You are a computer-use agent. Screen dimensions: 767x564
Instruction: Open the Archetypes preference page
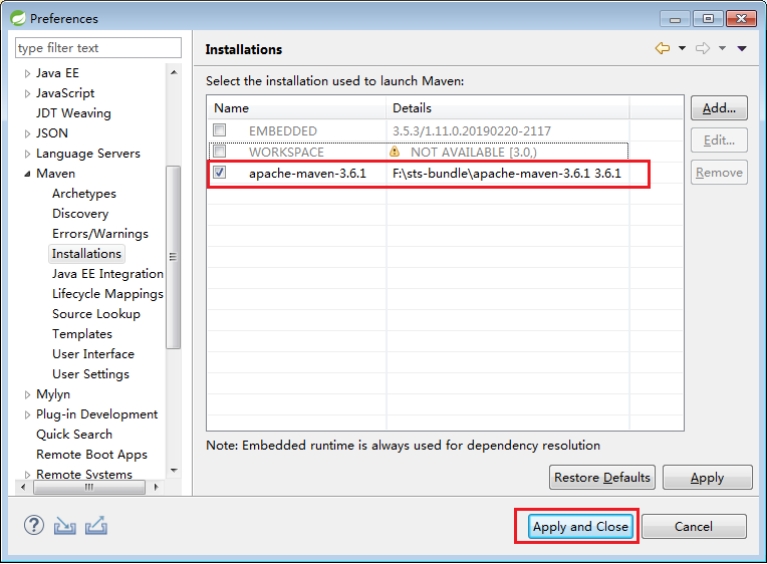[x=84, y=193]
